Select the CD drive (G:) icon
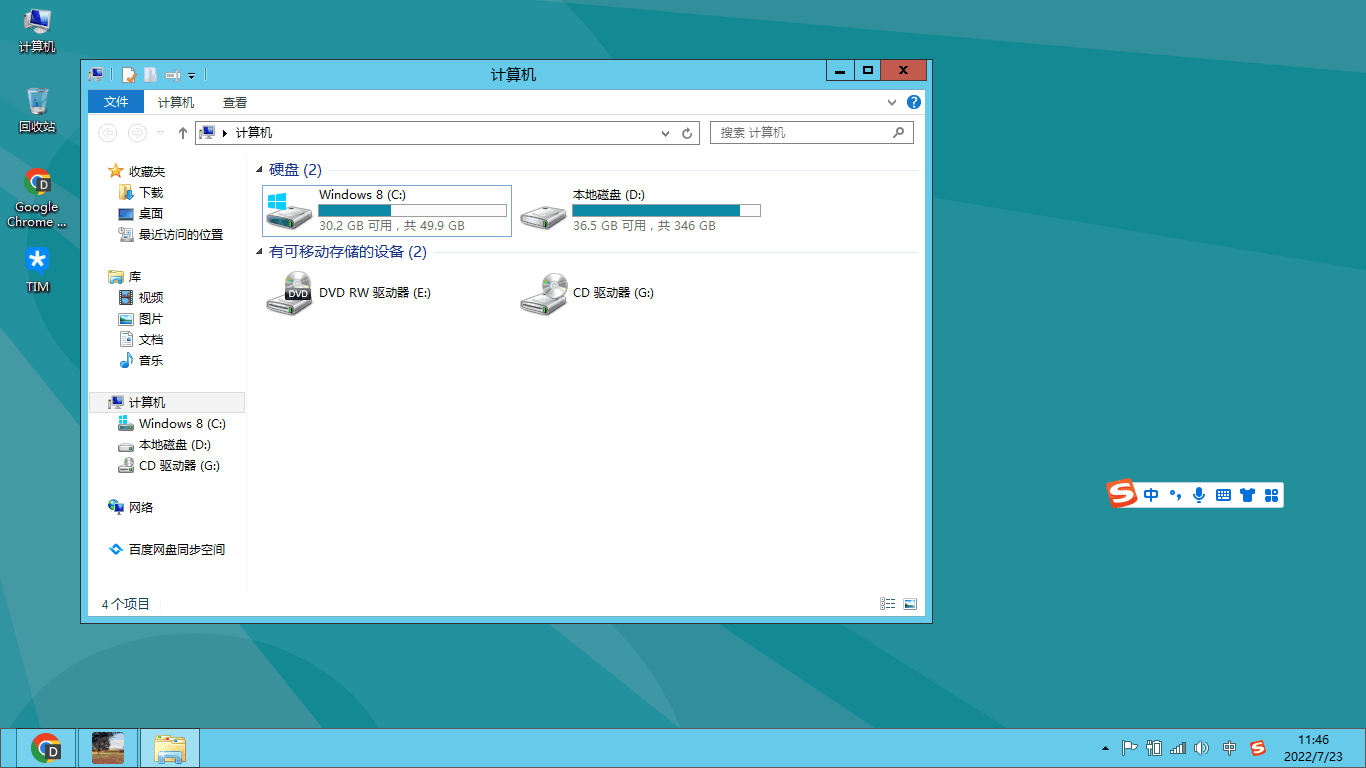The width and height of the screenshot is (1366, 768). (543, 293)
